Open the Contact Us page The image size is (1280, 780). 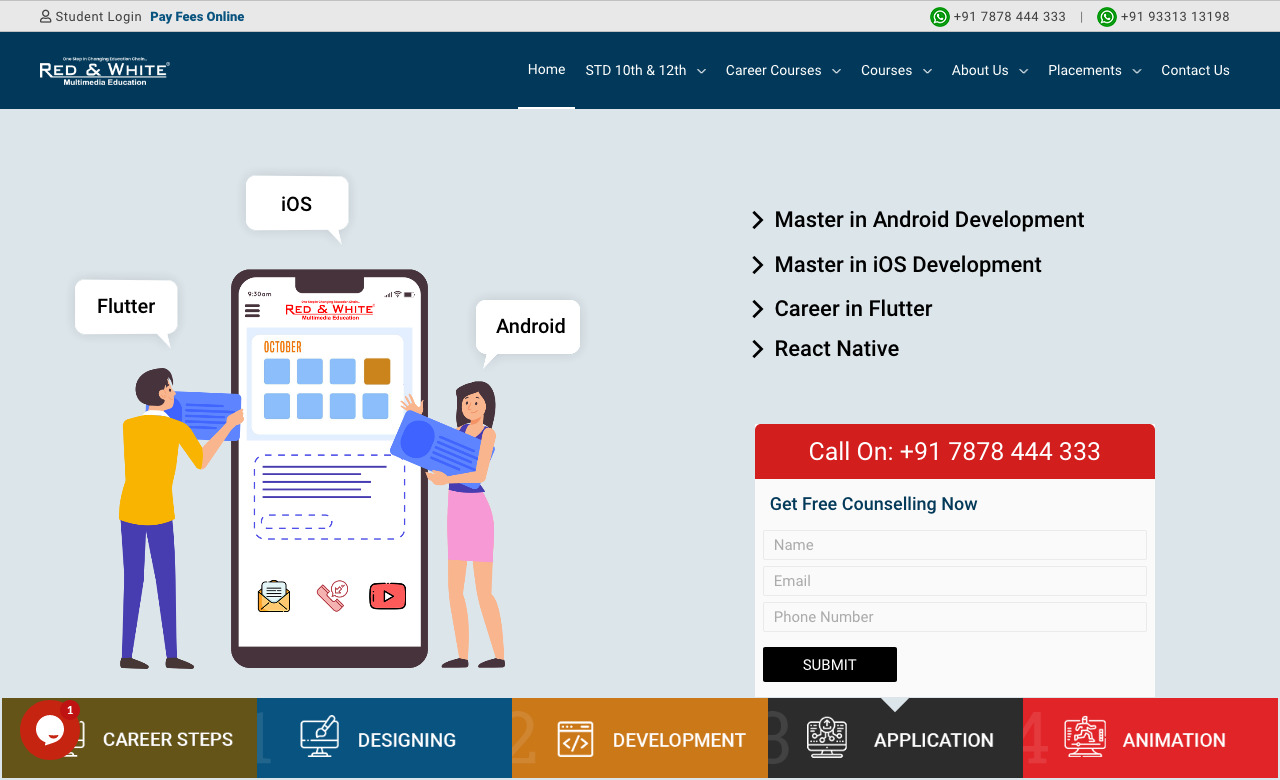[1195, 70]
